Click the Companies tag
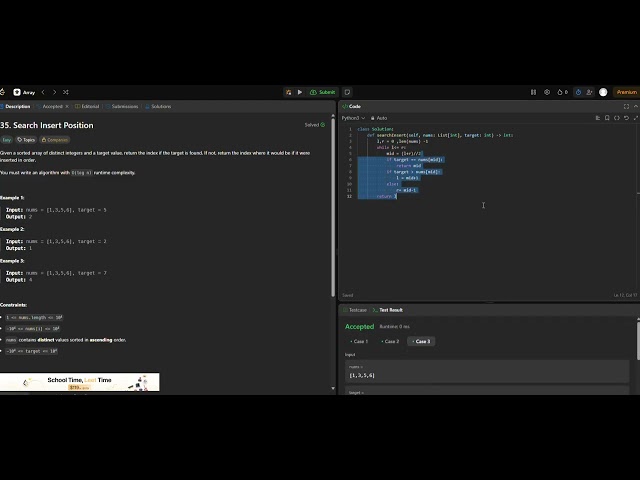Screen dimensions: 640x480 55,140
